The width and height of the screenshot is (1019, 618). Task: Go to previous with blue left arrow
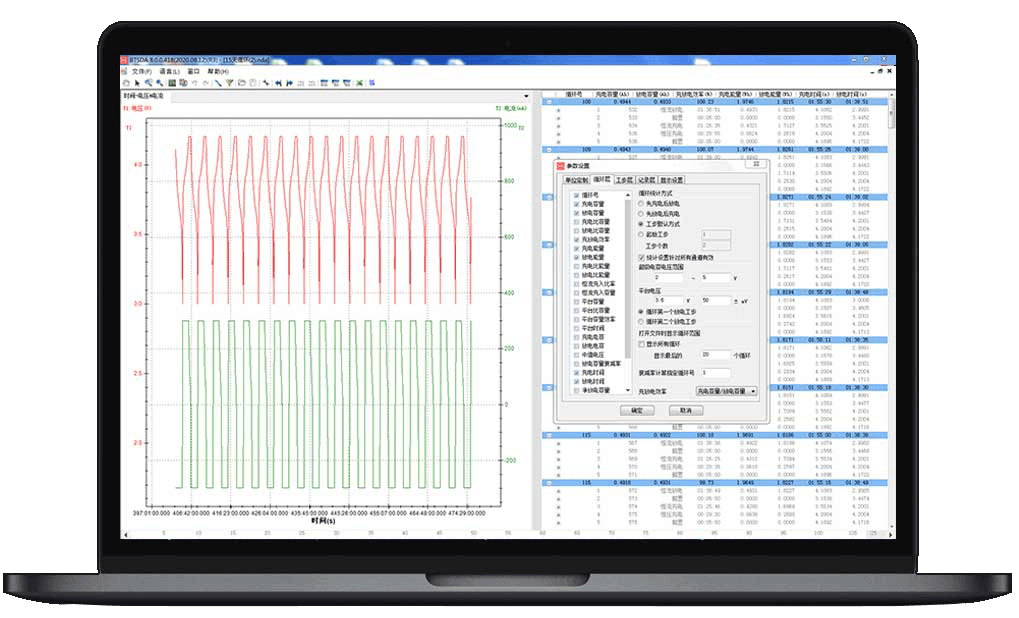click(x=278, y=83)
